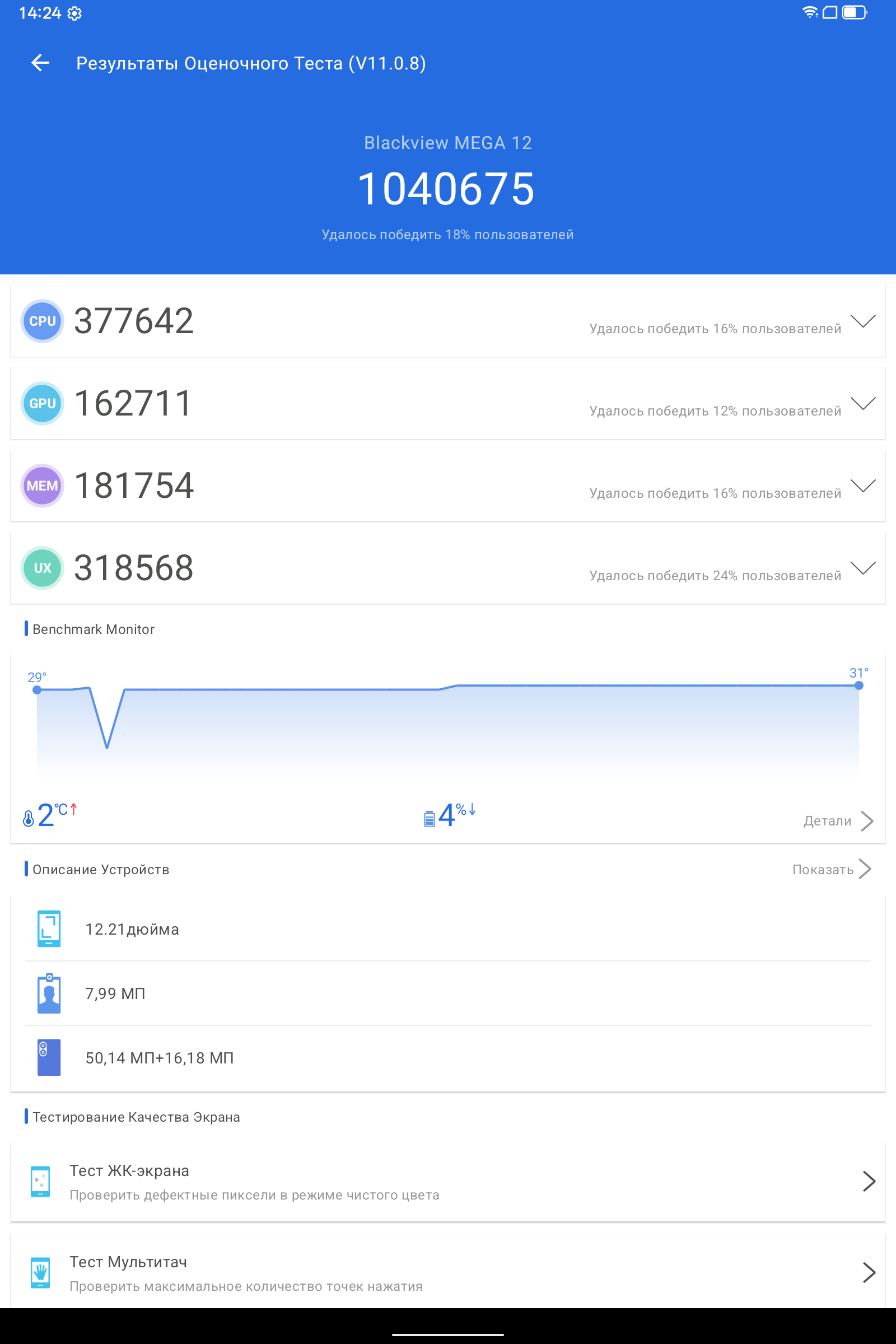896x1344 pixels.
Task: Expand the MEM score 181754 details
Action: click(863, 486)
